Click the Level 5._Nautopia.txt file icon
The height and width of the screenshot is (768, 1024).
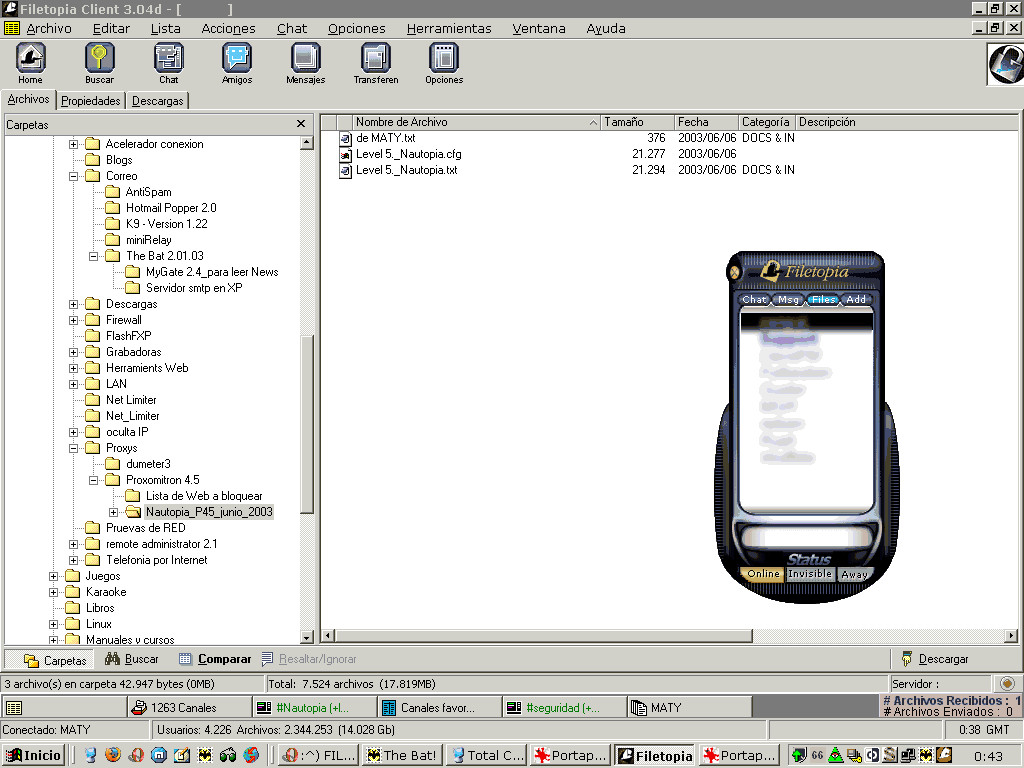pyautogui.click(x=345, y=170)
